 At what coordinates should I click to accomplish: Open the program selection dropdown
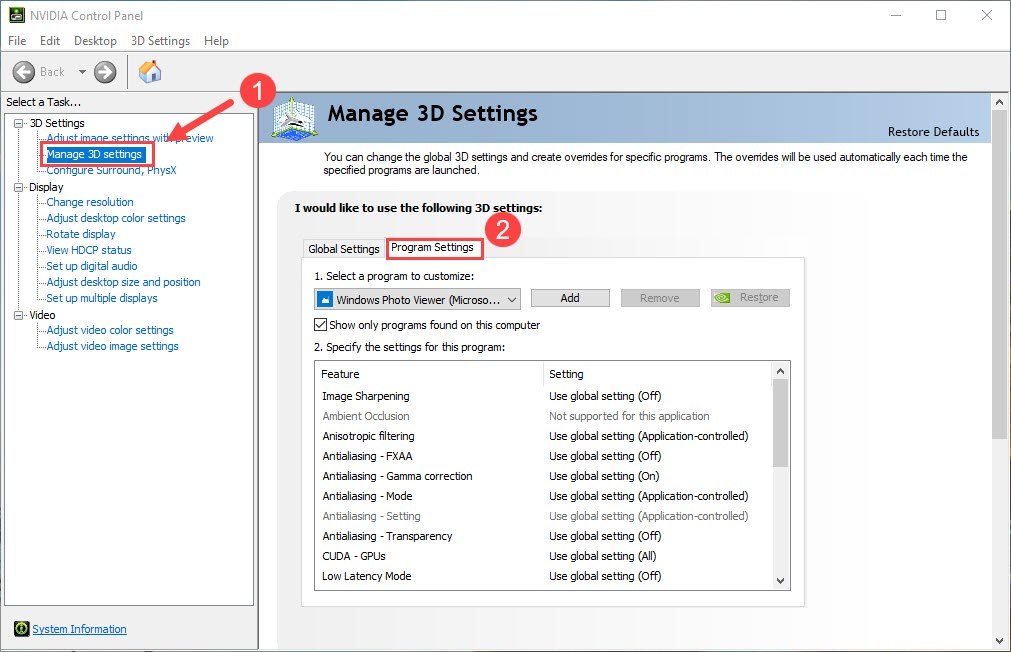point(417,299)
